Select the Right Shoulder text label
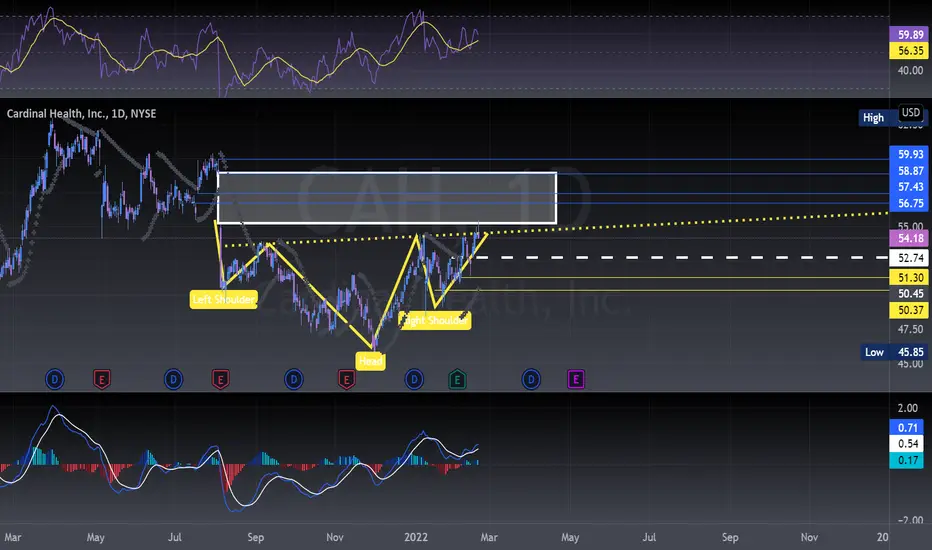Screen dimensions: 932x550 coord(434,320)
